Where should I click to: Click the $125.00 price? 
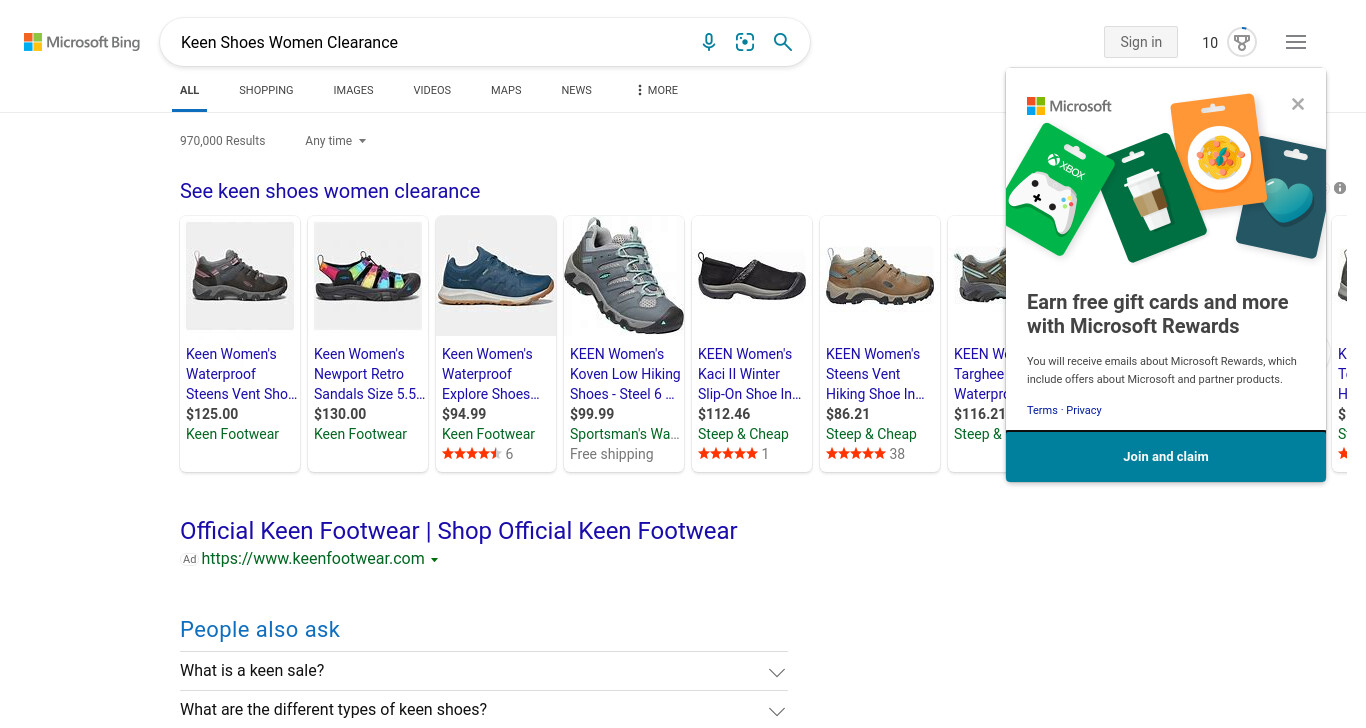tap(212, 414)
